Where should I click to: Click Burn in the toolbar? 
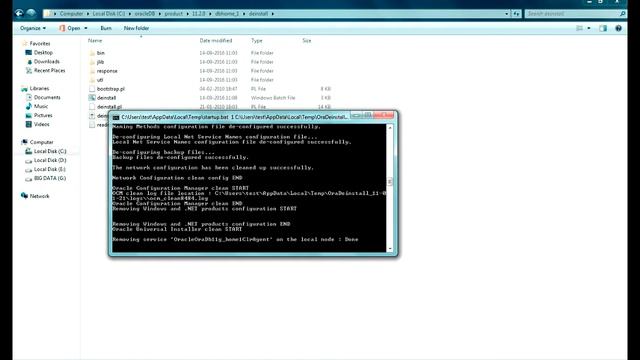[x=106, y=28]
